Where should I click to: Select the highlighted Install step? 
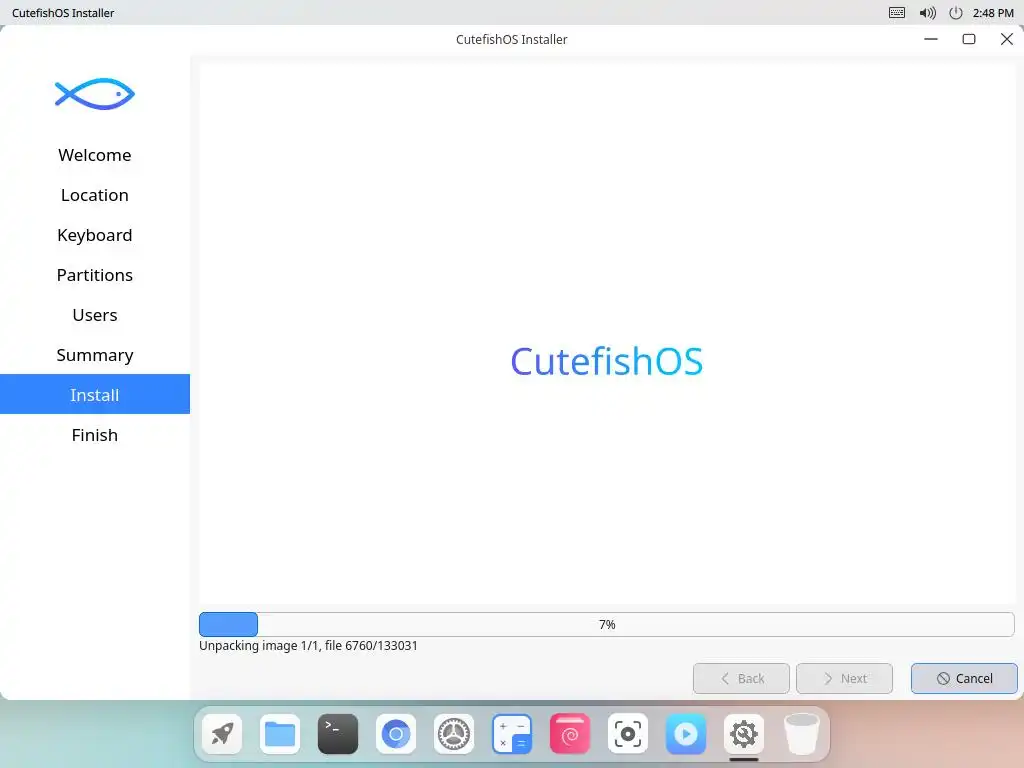tap(95, 394)
